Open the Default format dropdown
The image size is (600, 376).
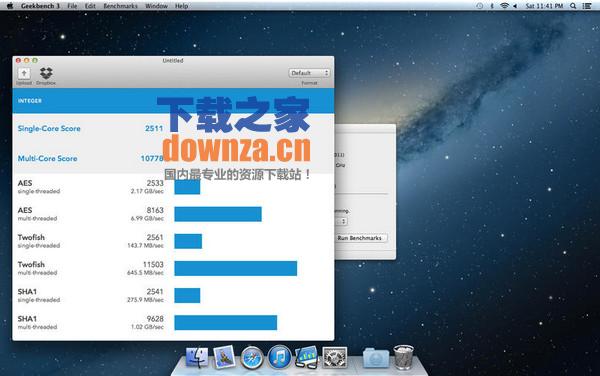point(309,73)
